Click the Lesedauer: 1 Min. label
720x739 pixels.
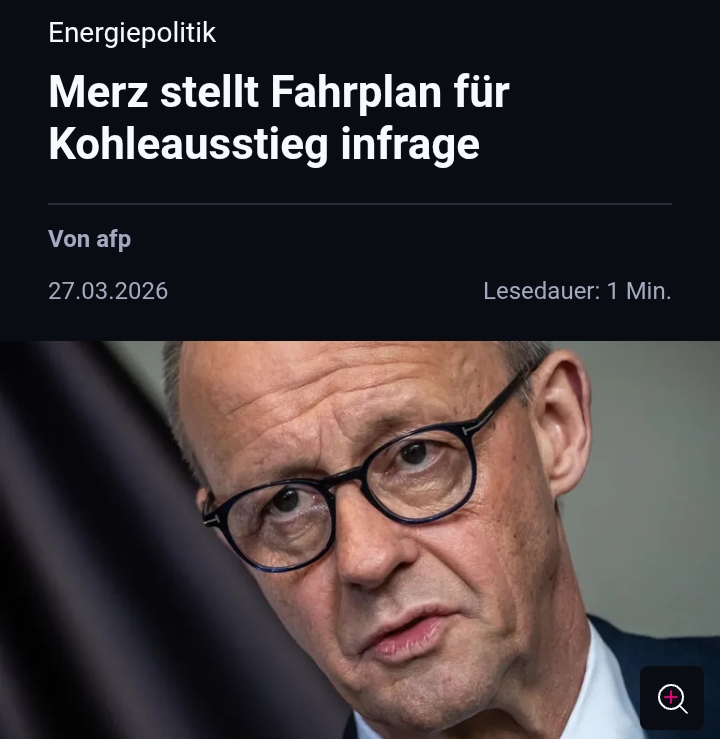(x=577, y=291)
